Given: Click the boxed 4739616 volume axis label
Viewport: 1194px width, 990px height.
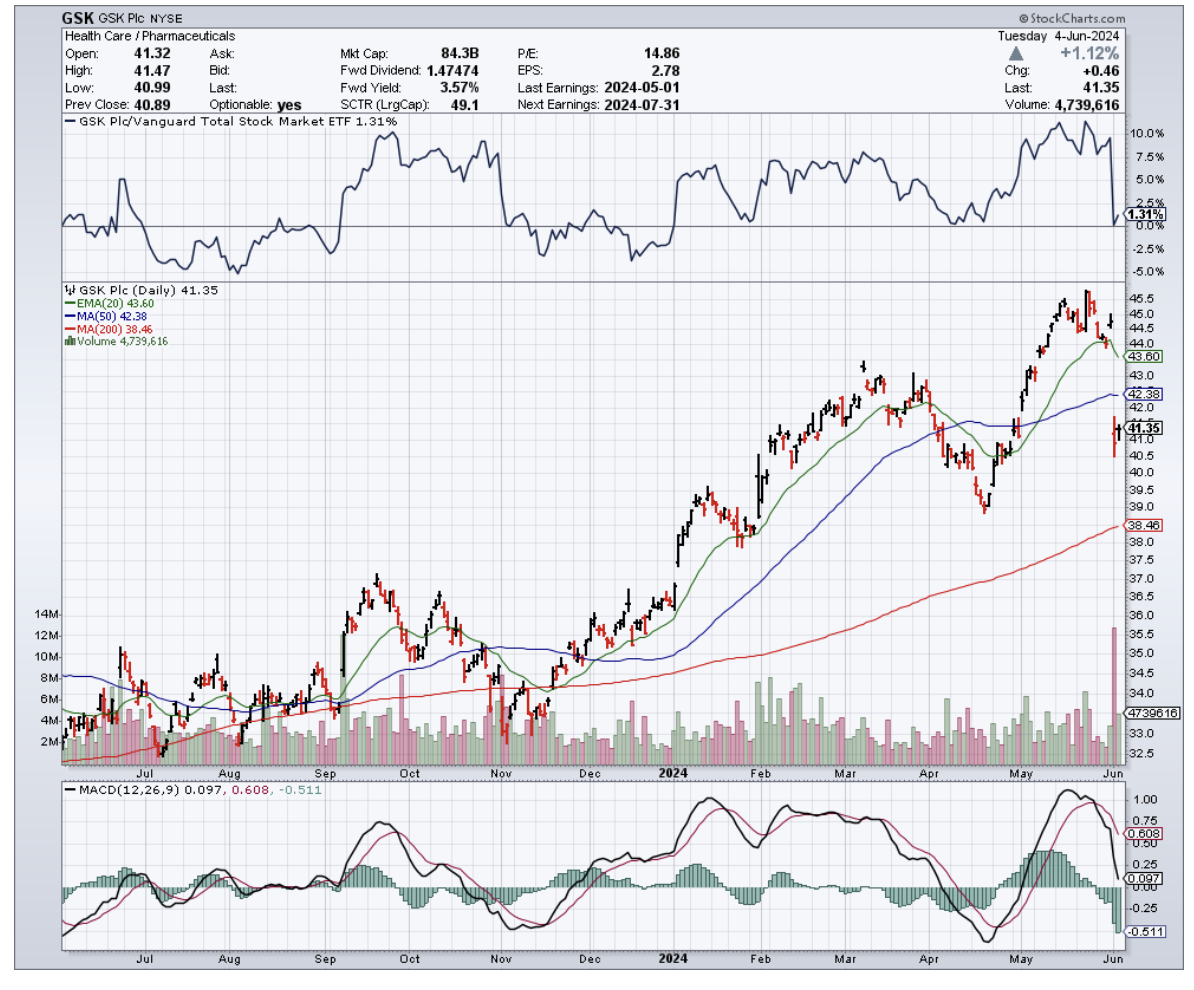Looking at the screenshot, I should [1152, 714].
